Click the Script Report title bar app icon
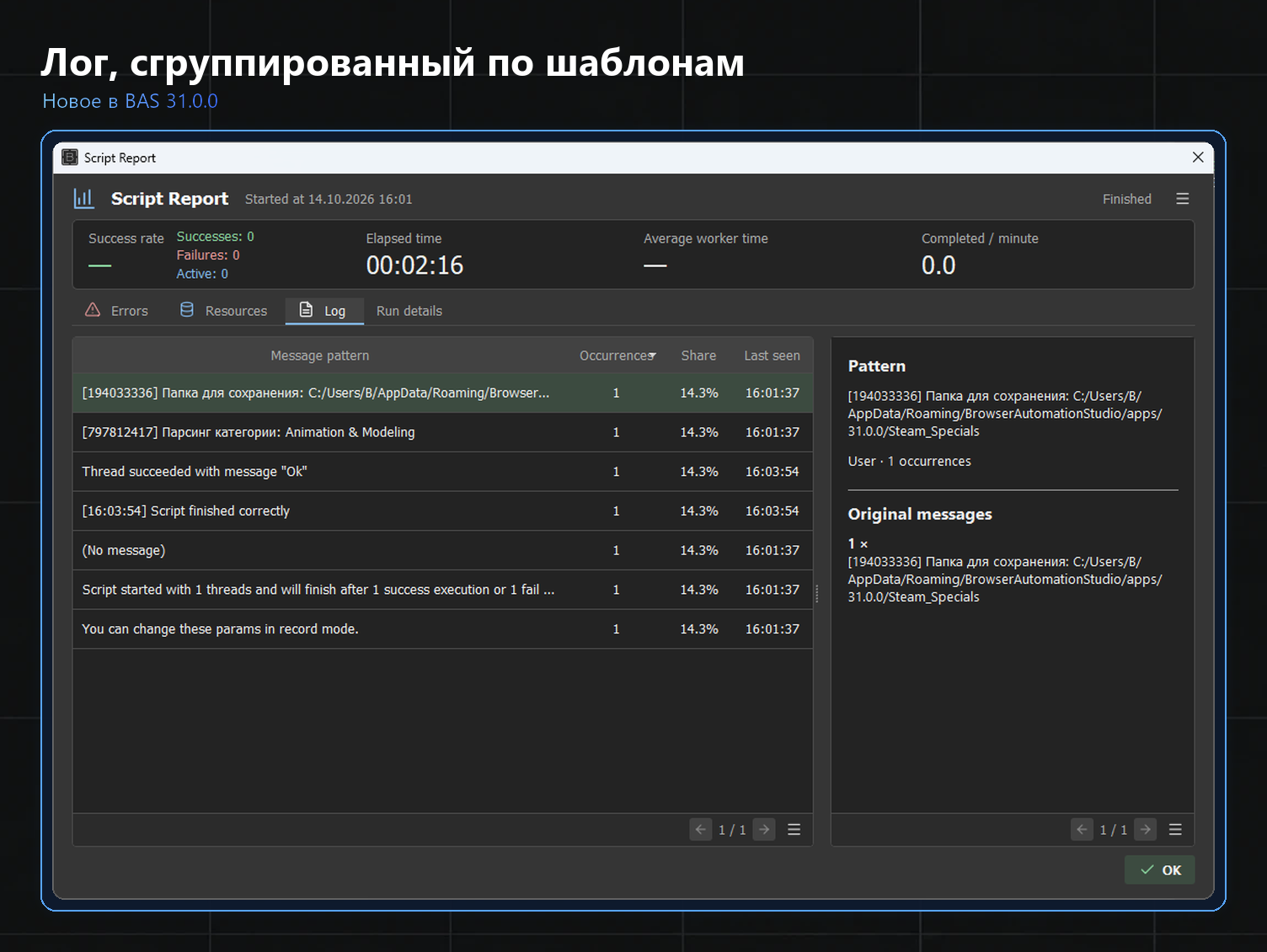Screen dimensions: 1267x952 [70, 158]
